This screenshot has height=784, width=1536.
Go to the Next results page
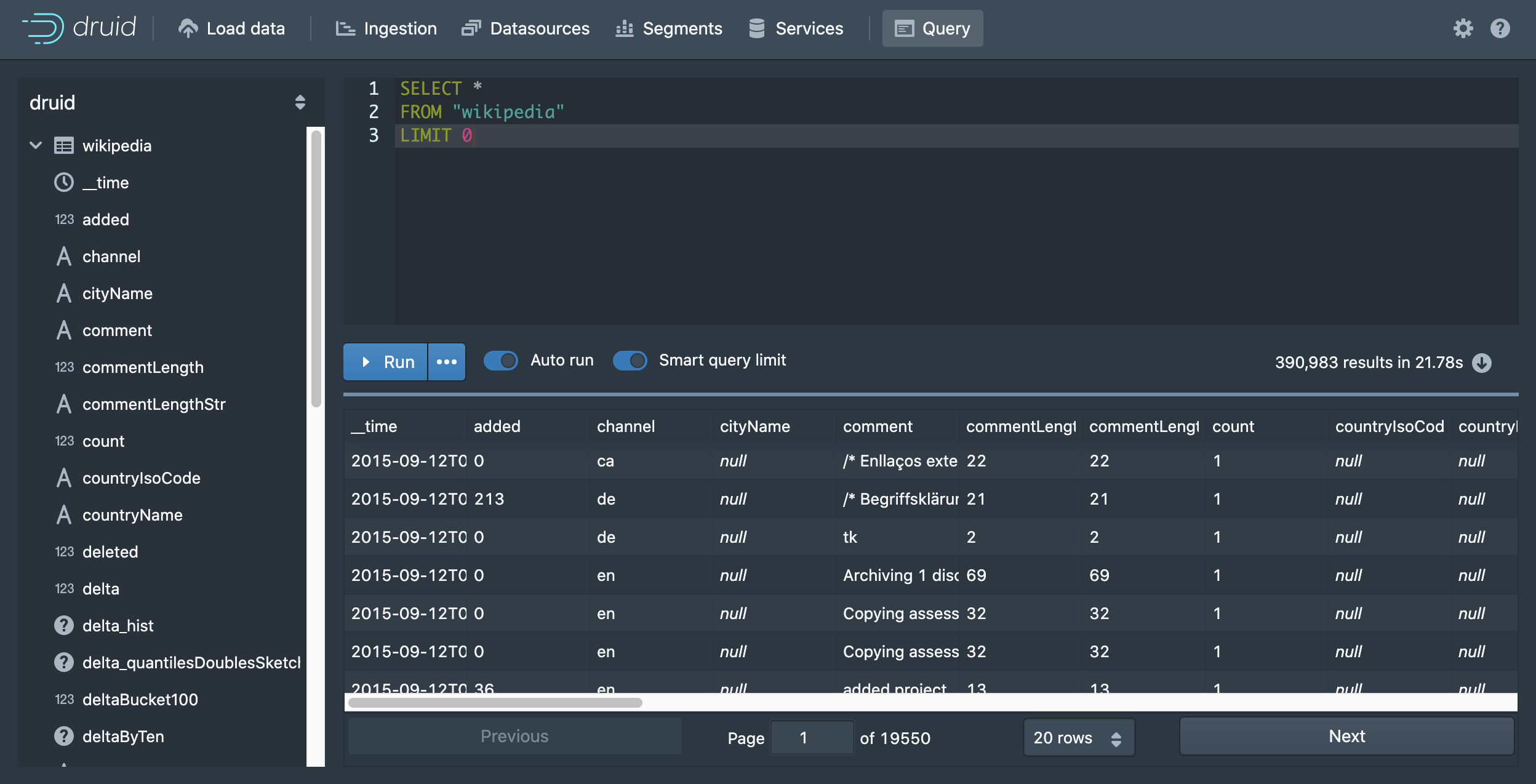point(1346,736)
